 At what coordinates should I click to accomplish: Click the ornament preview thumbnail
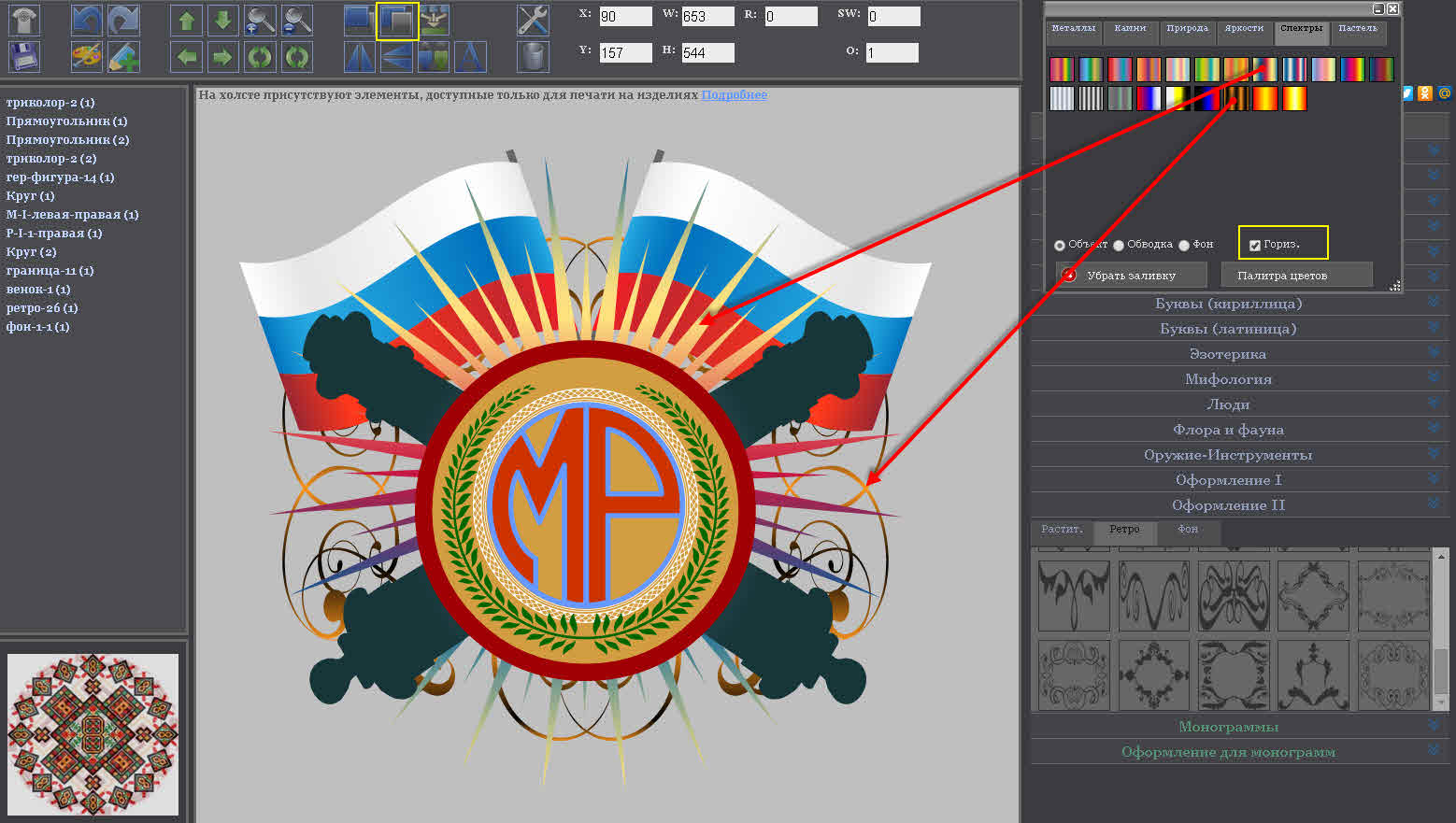(93, 734)
